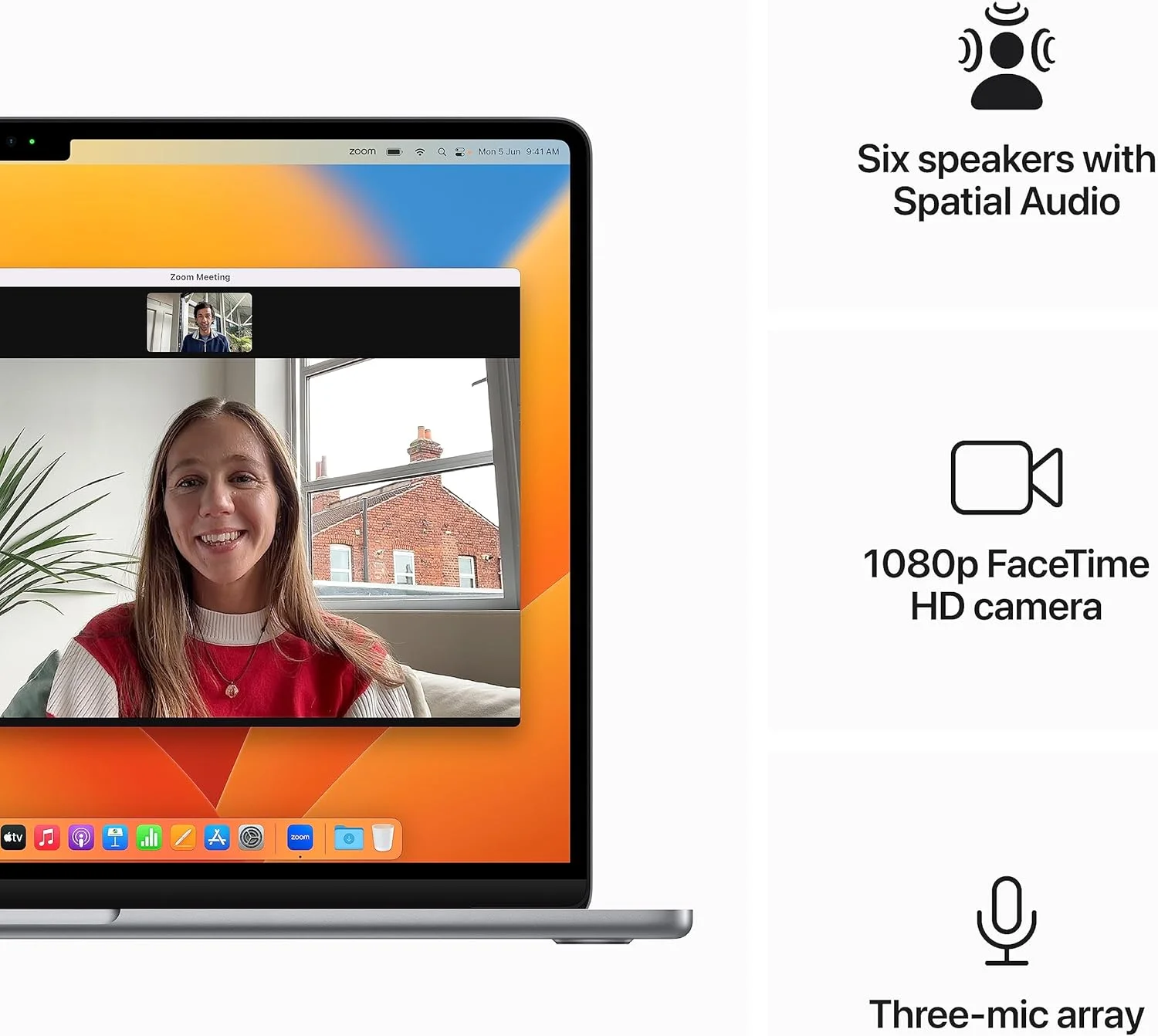
Task: Select the man's video thumbnail in Zoom
Action: [199, 322]
